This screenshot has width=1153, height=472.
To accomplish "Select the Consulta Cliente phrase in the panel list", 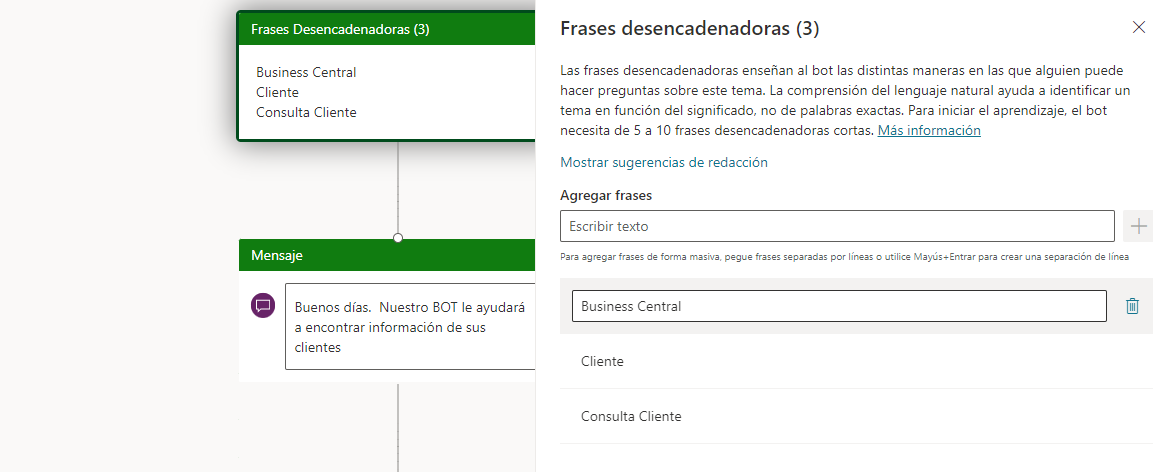I will click(856, 416).
